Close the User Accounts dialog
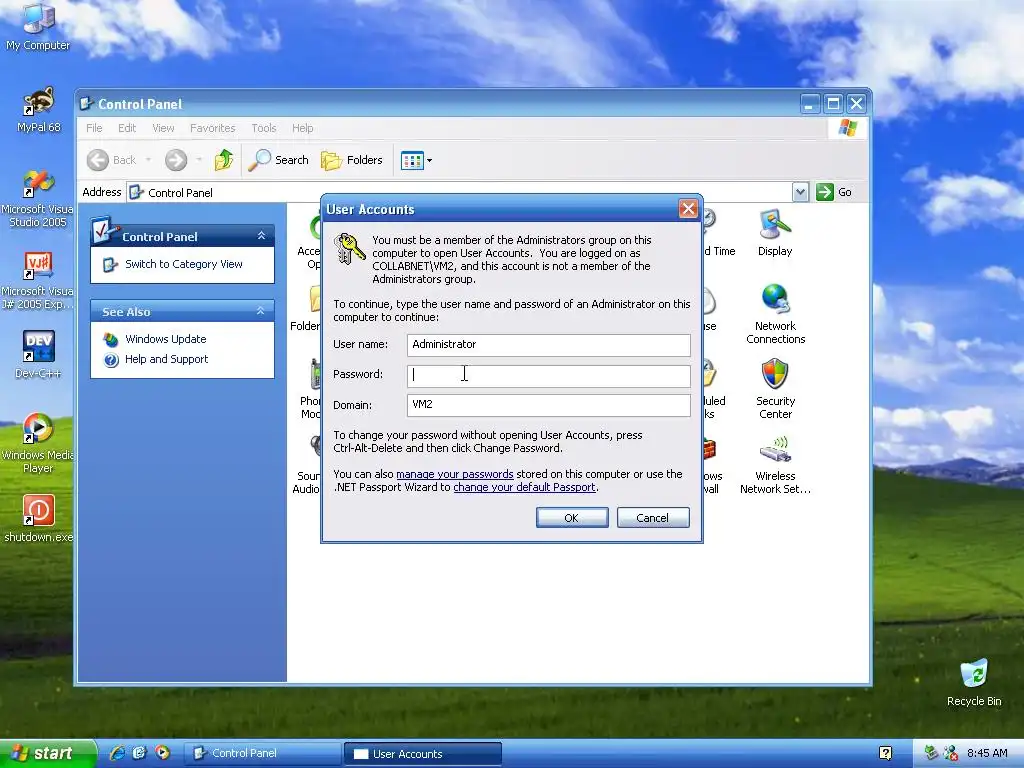Viewport: 1024px width, 768px height. [688, 209]
